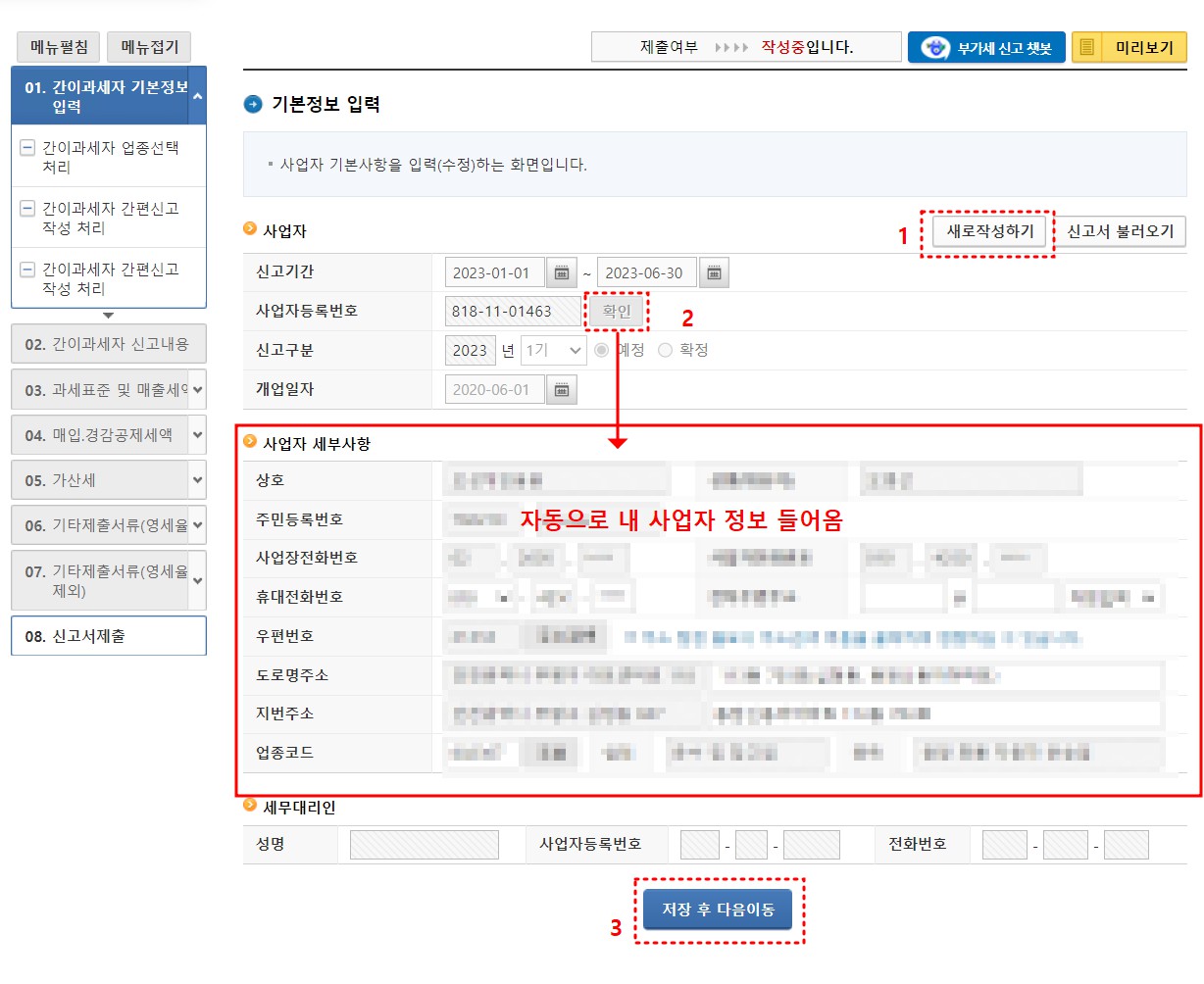Expand the 05. 가산세 section chevron
The width and height of the screenshot is (1204, 984).
tap(196, 479)
